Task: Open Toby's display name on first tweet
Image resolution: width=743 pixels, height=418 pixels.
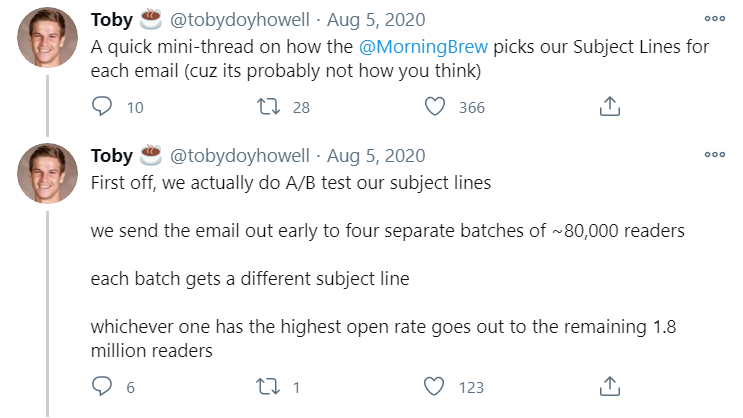Action: [x=112, y=20]
